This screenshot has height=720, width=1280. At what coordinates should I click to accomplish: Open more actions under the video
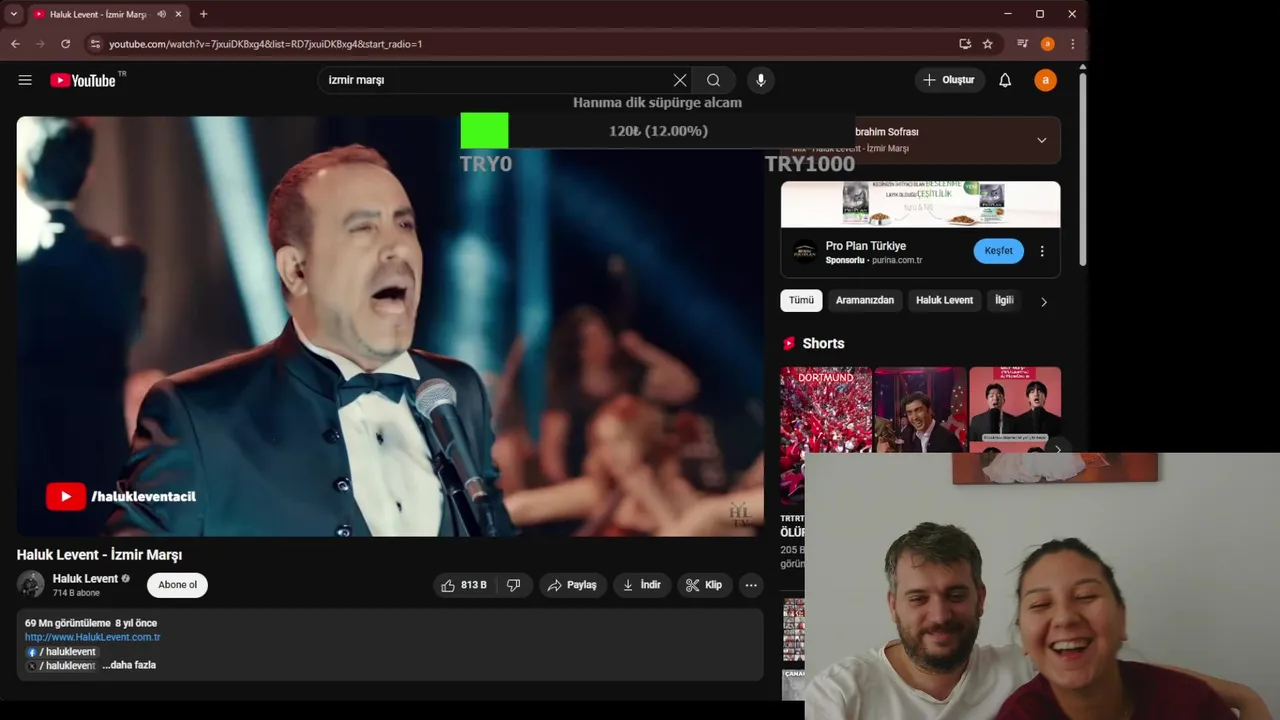coord(751,585)
